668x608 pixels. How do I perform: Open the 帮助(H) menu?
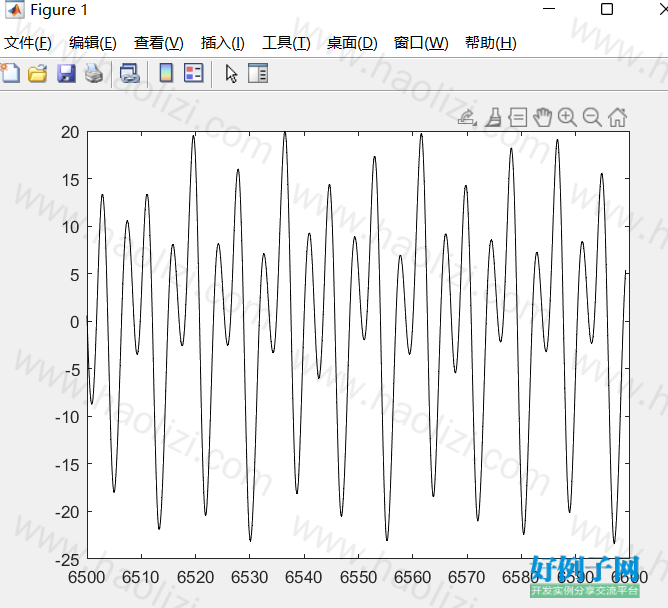pos(490,43)
